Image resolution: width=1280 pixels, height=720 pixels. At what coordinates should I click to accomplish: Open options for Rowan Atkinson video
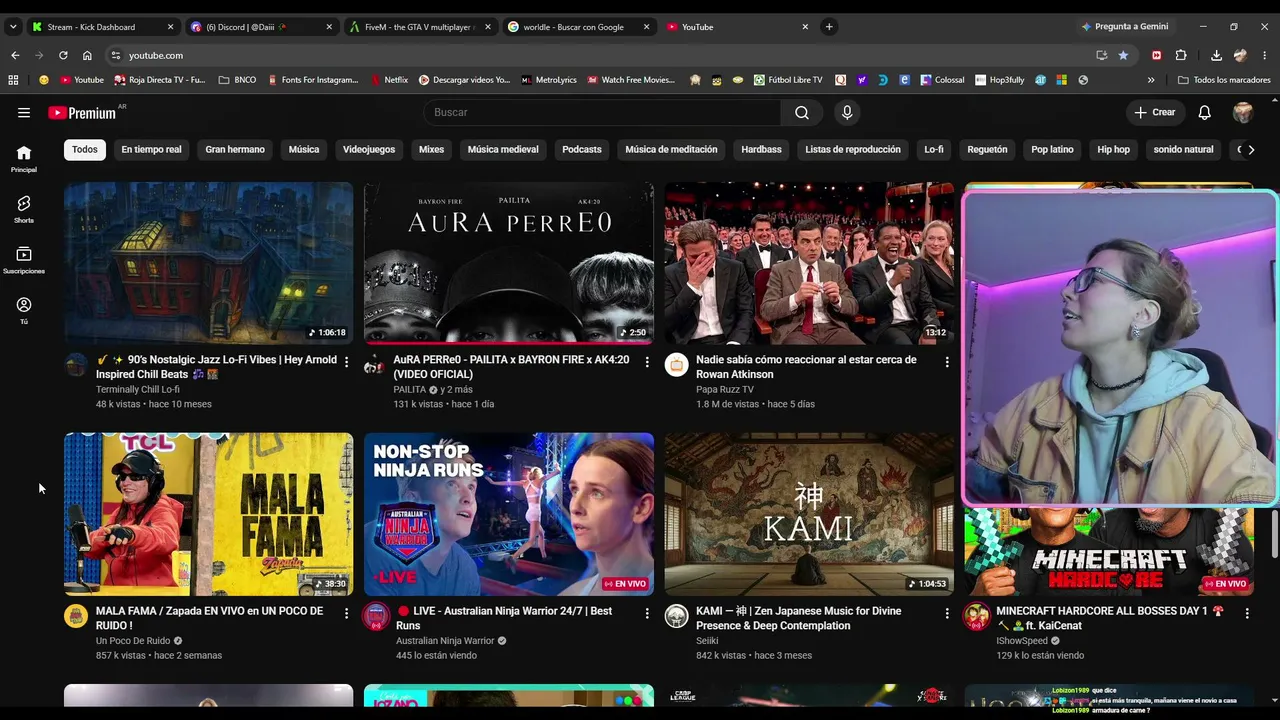(947, 361)
